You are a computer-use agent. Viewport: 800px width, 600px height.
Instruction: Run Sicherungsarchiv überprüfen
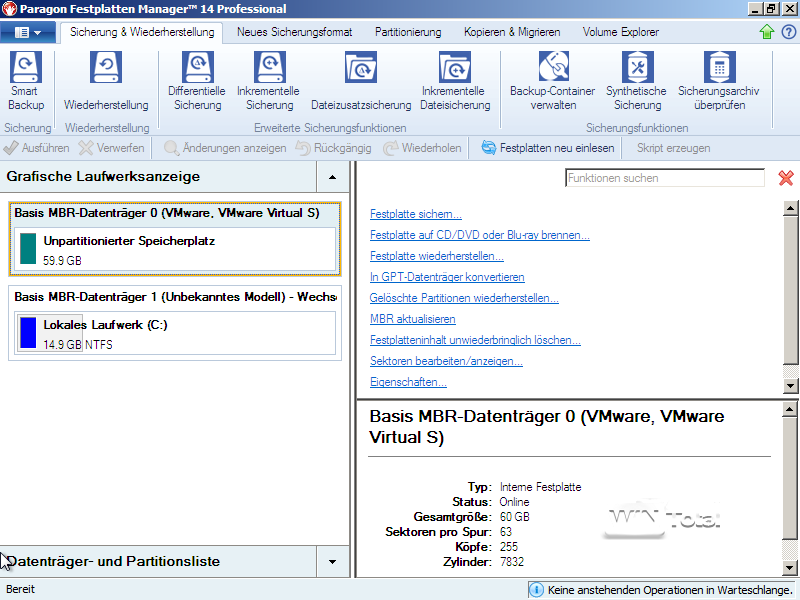tap(719, 82)
